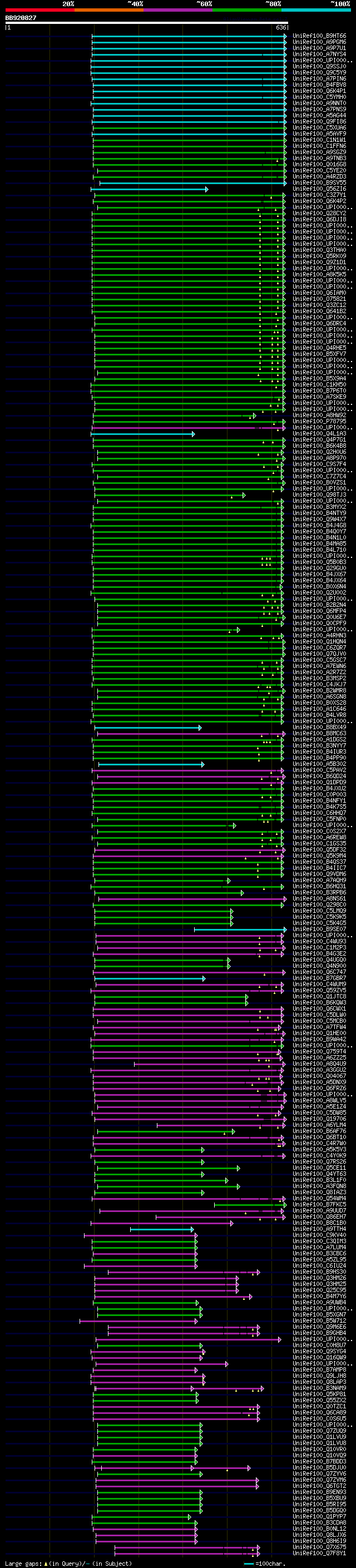The width and height of the screenshot is (356, 1568).
Task: Click the UniRef100_A9NNT0 label
Action: click(319, 103)
